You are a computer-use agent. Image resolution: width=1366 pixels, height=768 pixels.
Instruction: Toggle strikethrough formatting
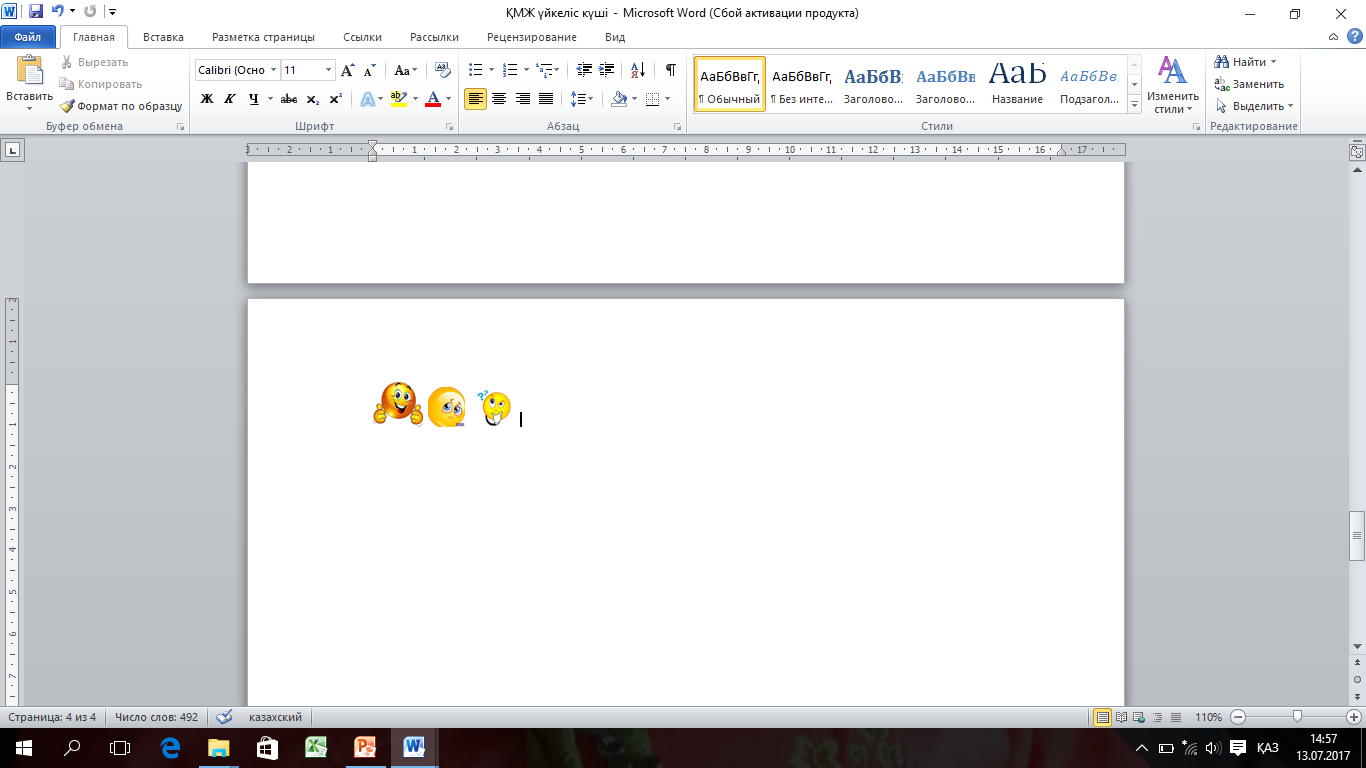pos(289,99)
